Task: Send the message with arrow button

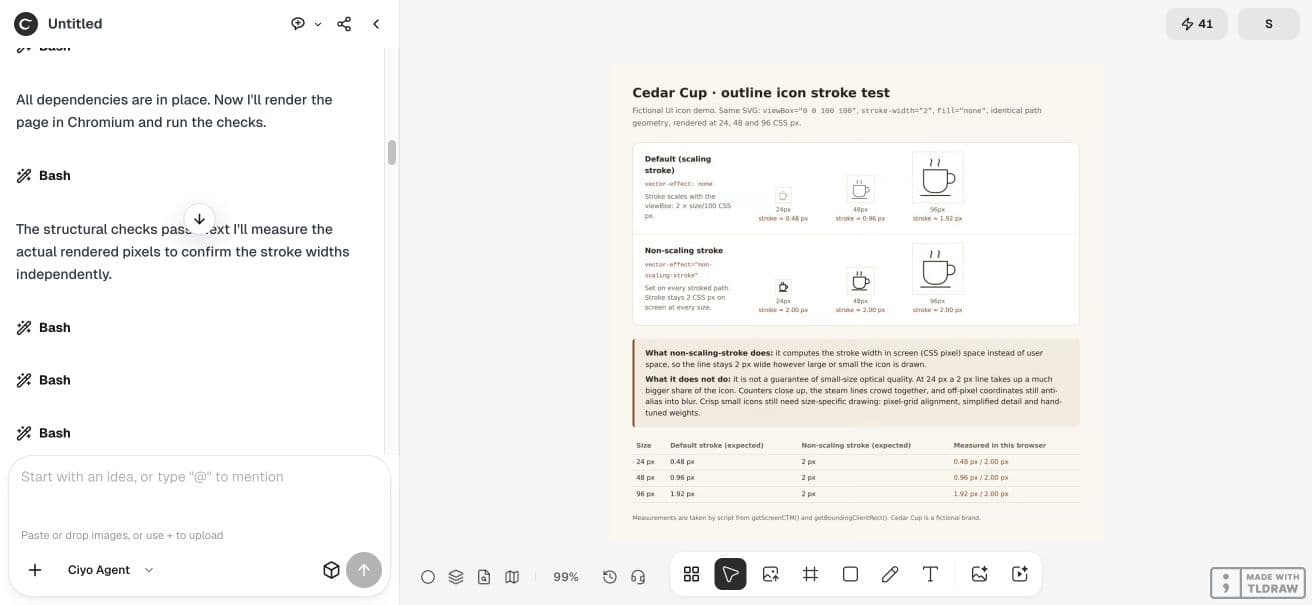Action: (x=364, y=570)
